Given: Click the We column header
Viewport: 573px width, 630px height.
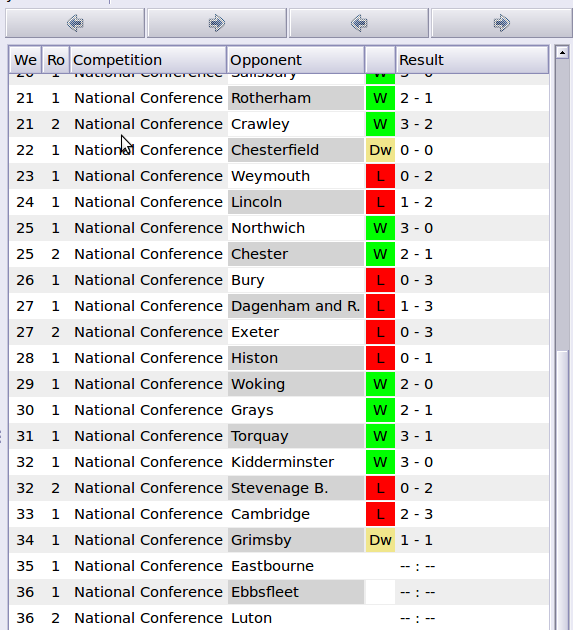Looking at the screenshot, I should 25,60.
